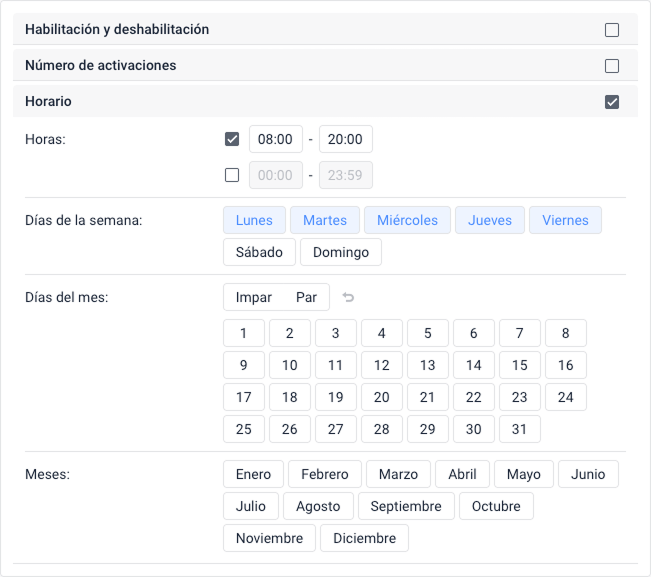Choose Par days of the month

pyautogui.click(x=306, y=297)
